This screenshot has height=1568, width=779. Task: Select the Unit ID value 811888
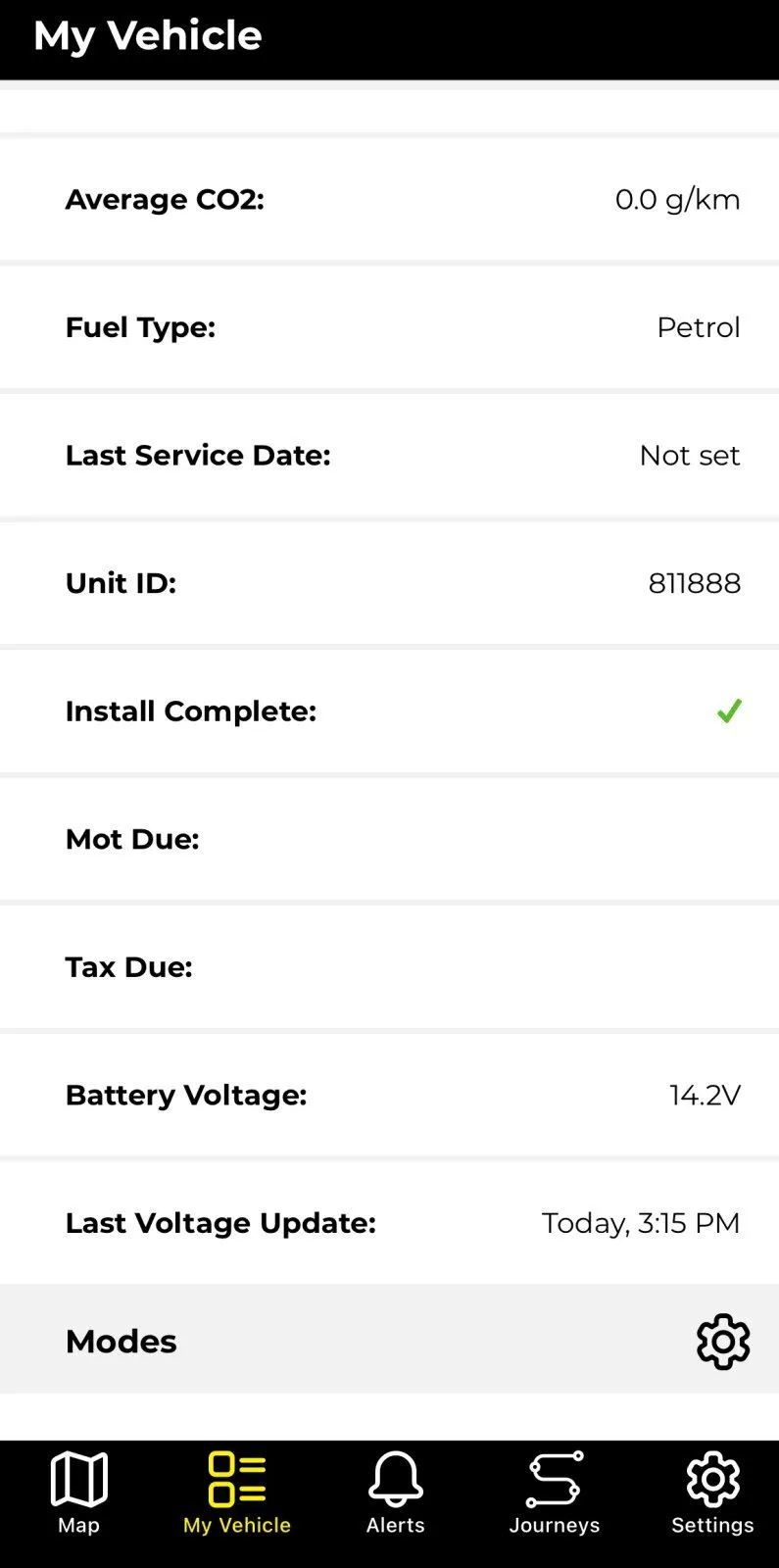(x=694, y=583)
